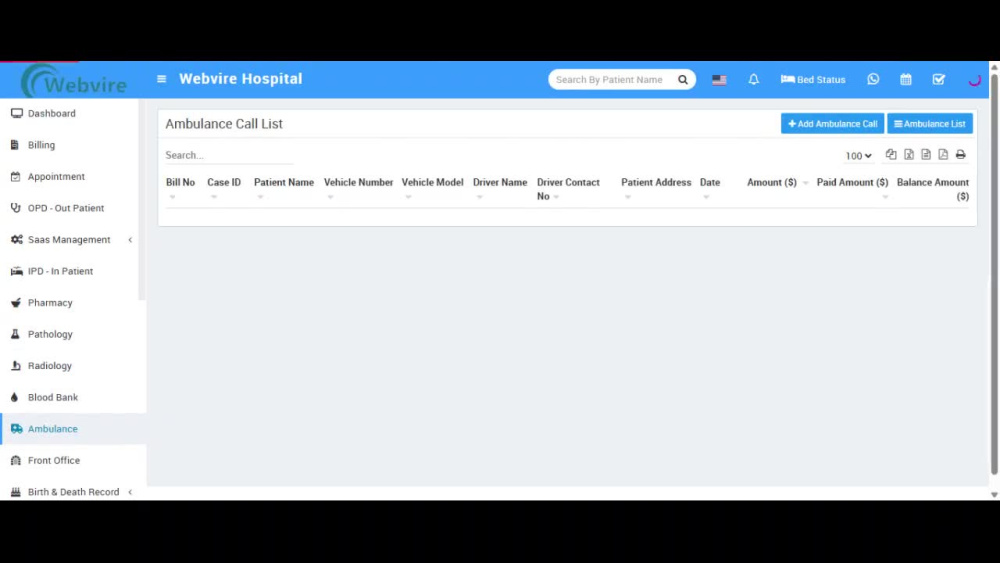The width and height of the screenshot is (1000, 563).
Task: Click Add Ambulance Call button
Action: [x=832, y=124]
